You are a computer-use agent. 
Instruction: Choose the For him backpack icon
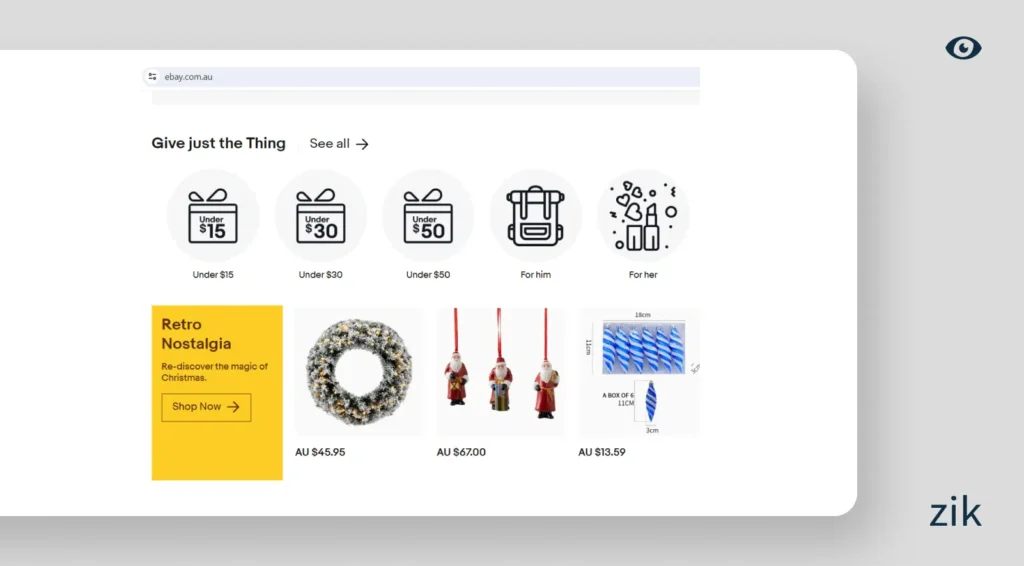coord(536,216)
